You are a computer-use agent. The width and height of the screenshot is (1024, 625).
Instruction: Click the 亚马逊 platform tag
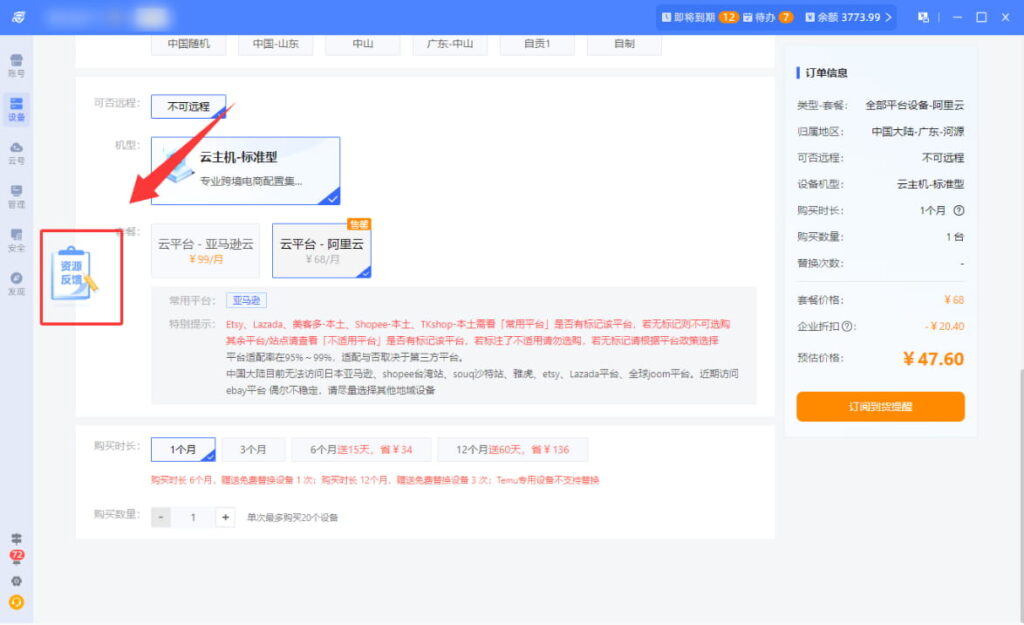click(x=246, y=300)
